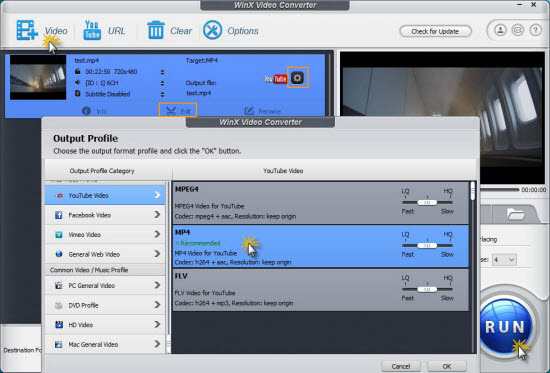Image resolution: width=550 pixels, height=373 pixels.
Task: Open the destination folder icon
Action: click(515, 214)
